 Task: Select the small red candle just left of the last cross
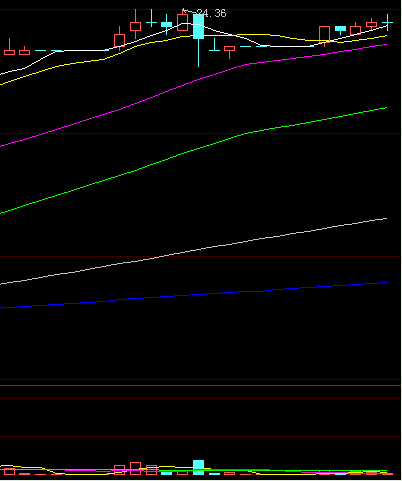[x=371, y=24]
